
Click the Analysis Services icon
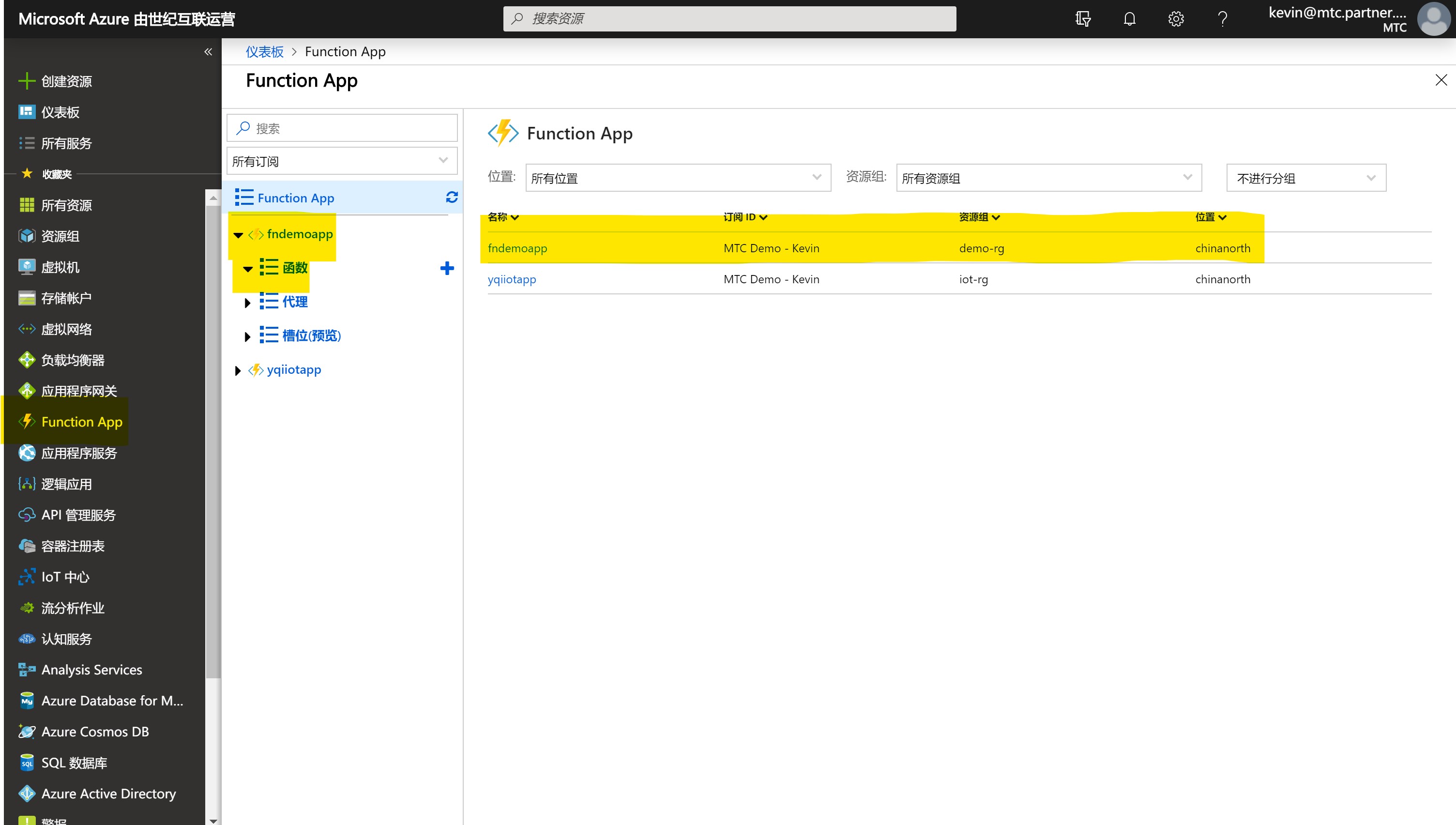click(27, 669)
